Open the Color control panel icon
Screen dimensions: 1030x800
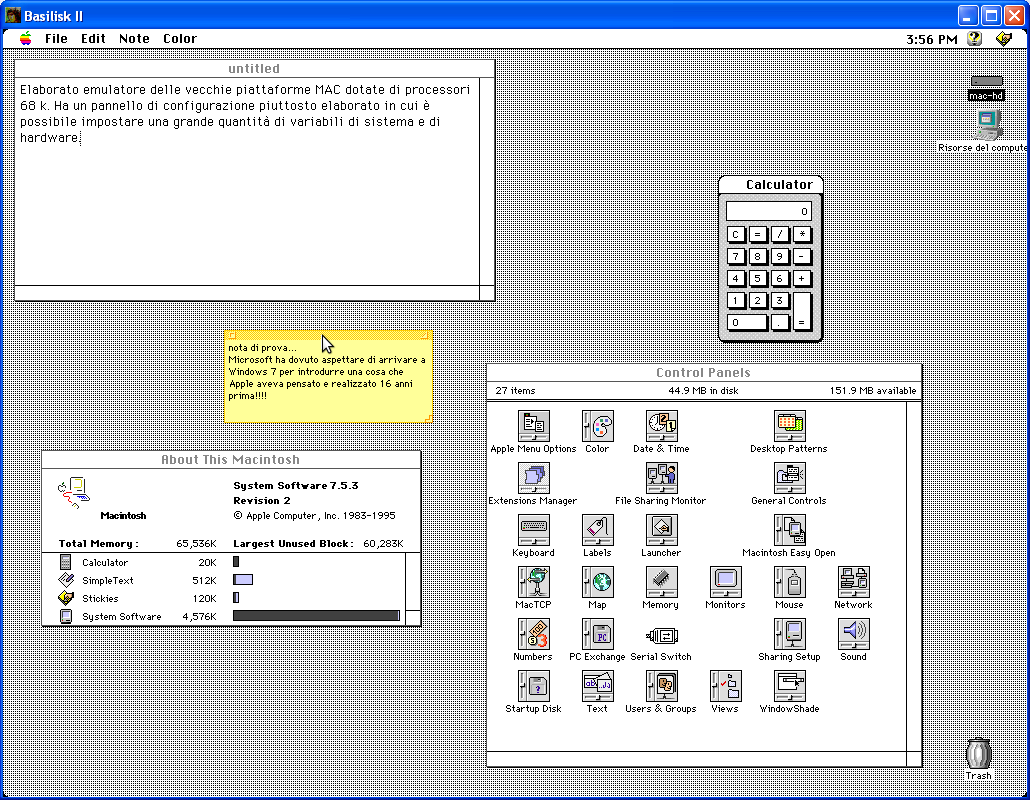coord(597,426)
